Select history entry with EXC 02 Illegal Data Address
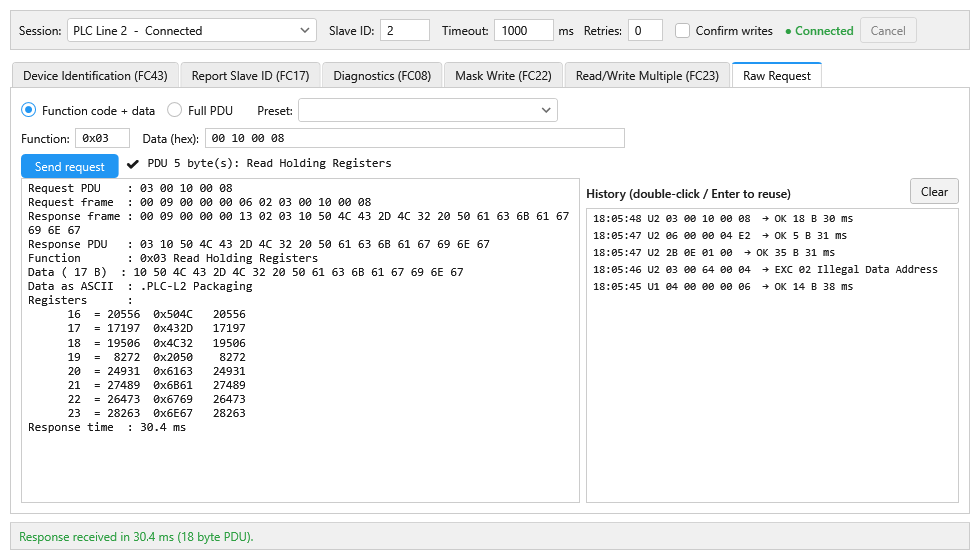980x560 pixels. [772, 269]
